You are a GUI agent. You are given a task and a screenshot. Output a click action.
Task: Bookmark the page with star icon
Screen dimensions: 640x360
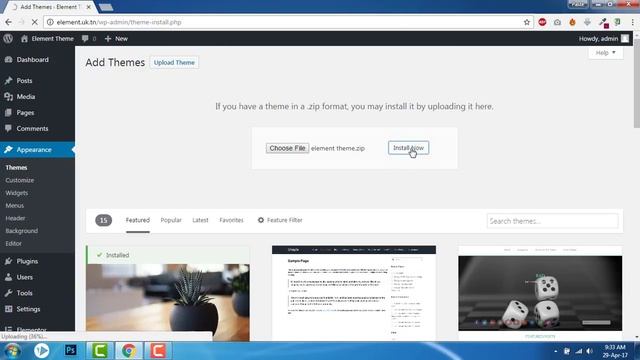(527, 22)
